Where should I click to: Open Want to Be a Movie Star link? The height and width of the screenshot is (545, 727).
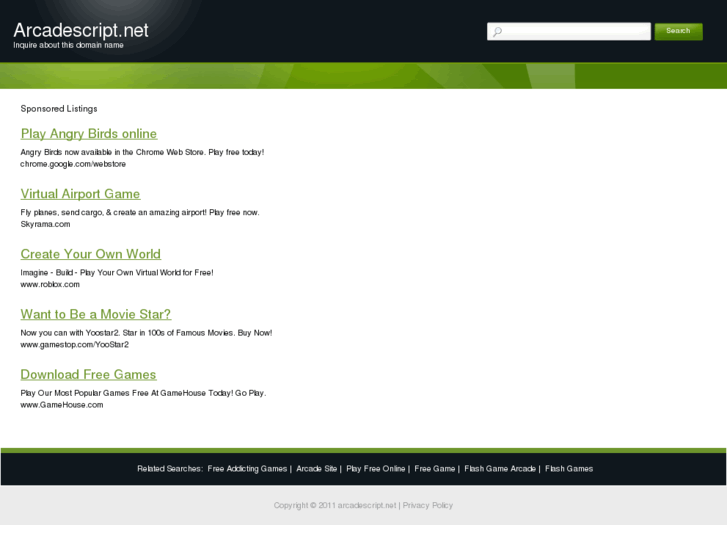pyautogui.click(x=96, y=314)
